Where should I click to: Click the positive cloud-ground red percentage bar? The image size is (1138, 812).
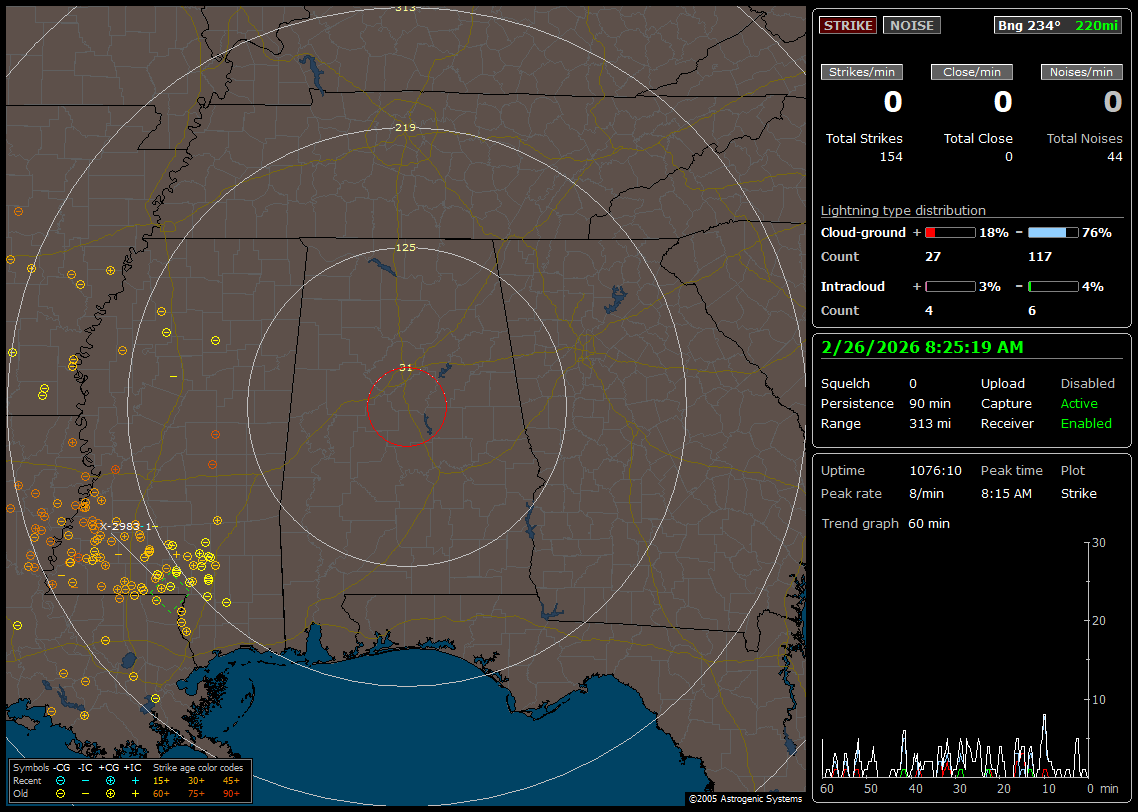point(950,232)
